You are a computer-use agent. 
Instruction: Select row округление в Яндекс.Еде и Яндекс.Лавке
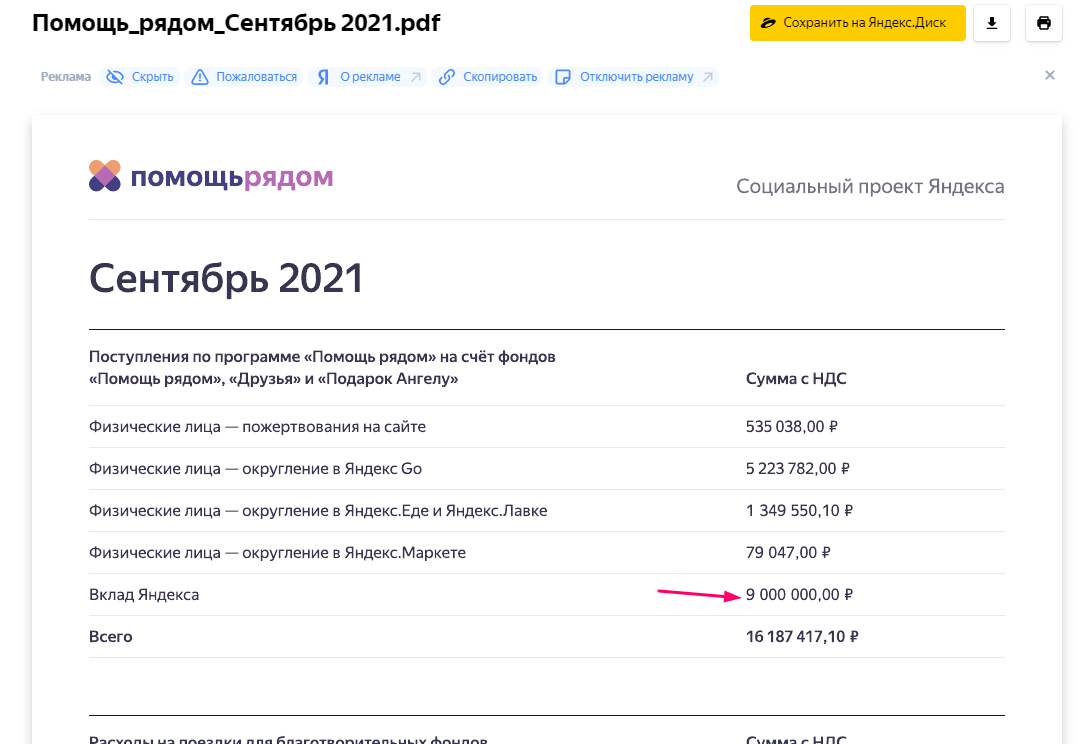click(x=547, y=511)
